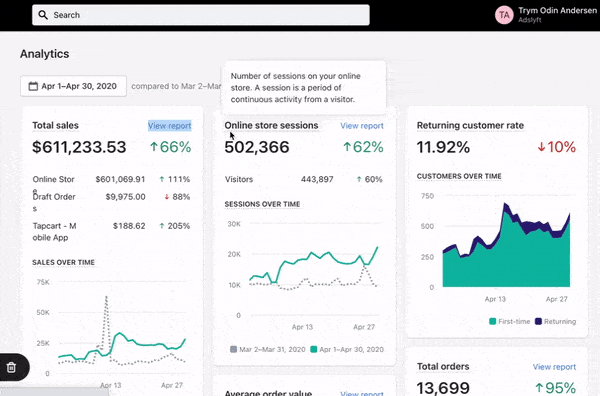
Task: Click the 111% Online Store change
Action: (x=174, y=179)
